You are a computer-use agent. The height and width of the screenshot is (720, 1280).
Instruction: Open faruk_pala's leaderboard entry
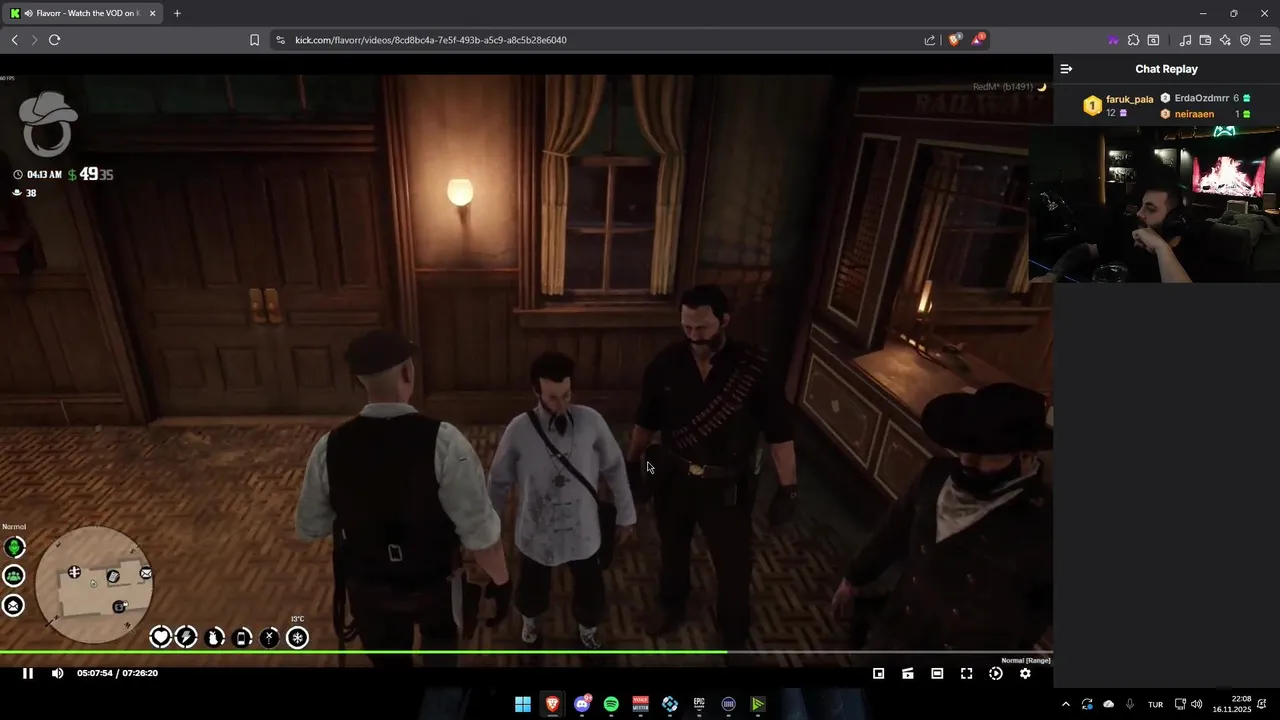pos(1118,105)
